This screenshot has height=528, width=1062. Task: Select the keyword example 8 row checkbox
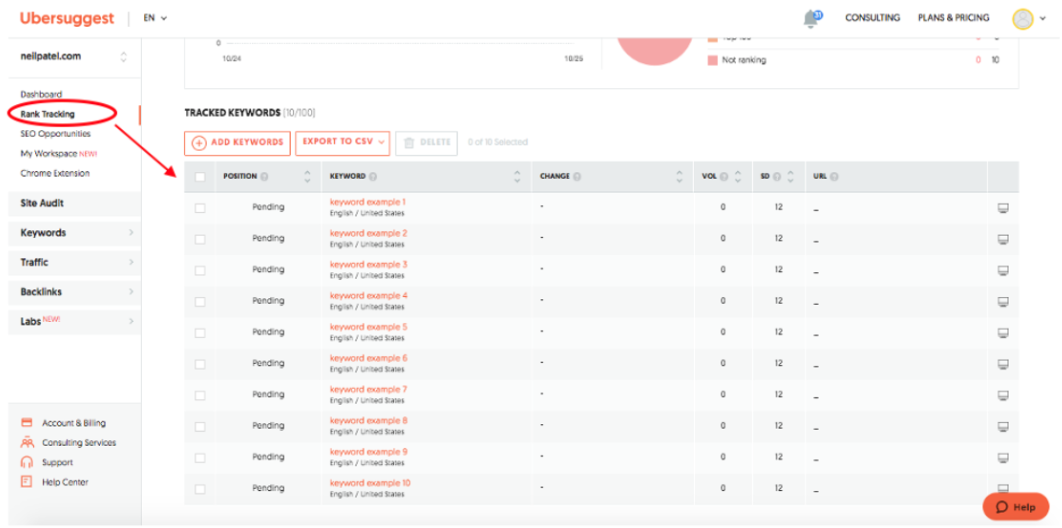click(x=200, y=426)
